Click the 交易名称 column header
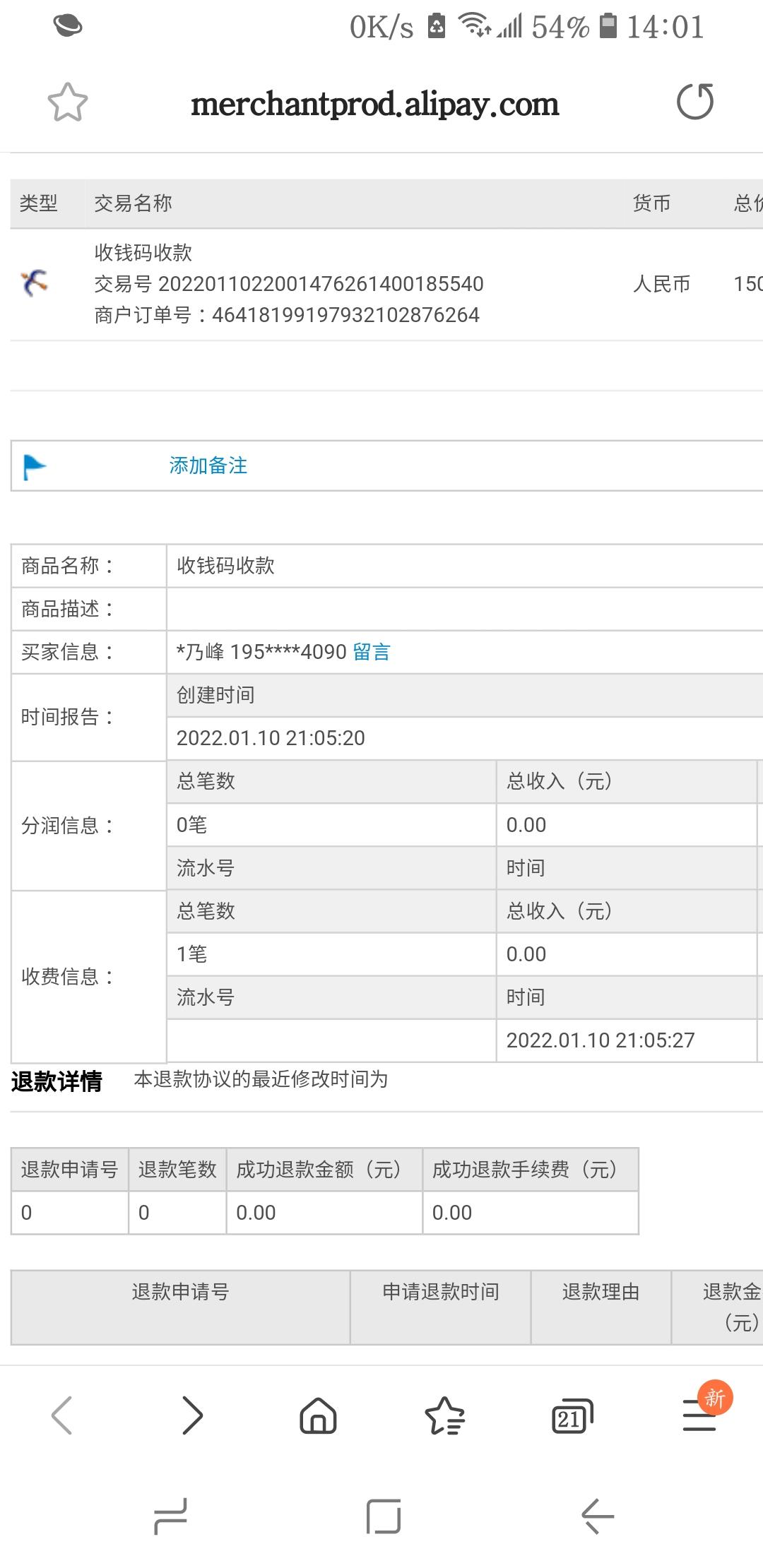The height and width of the screenshot is (1568, 763). click(x=133, y=203)
